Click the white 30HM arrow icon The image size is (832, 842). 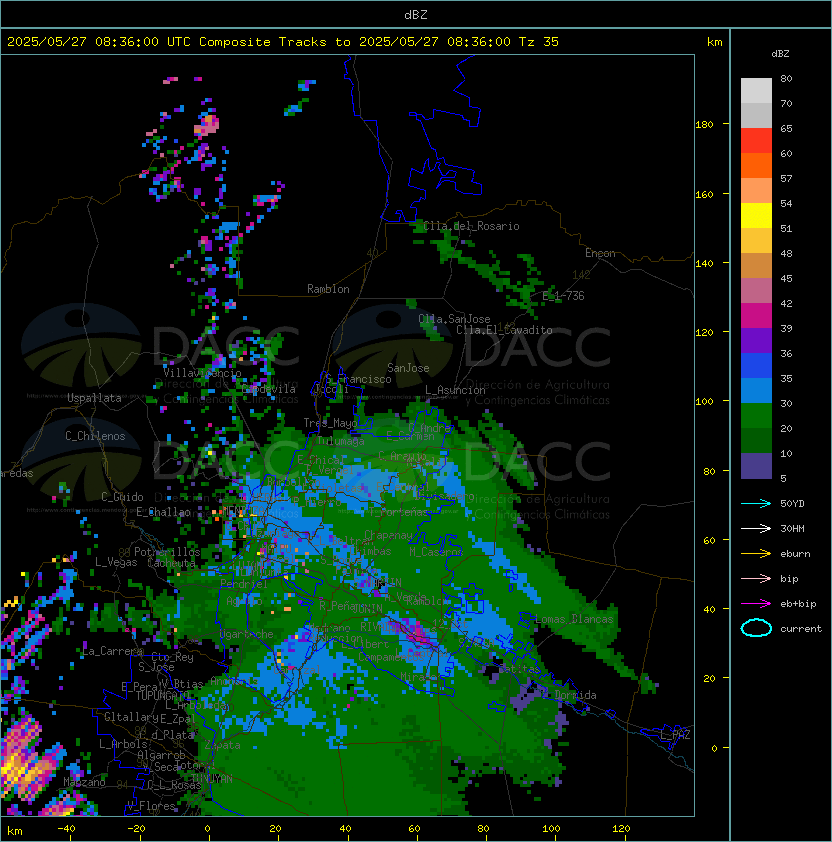click(756, 528)
